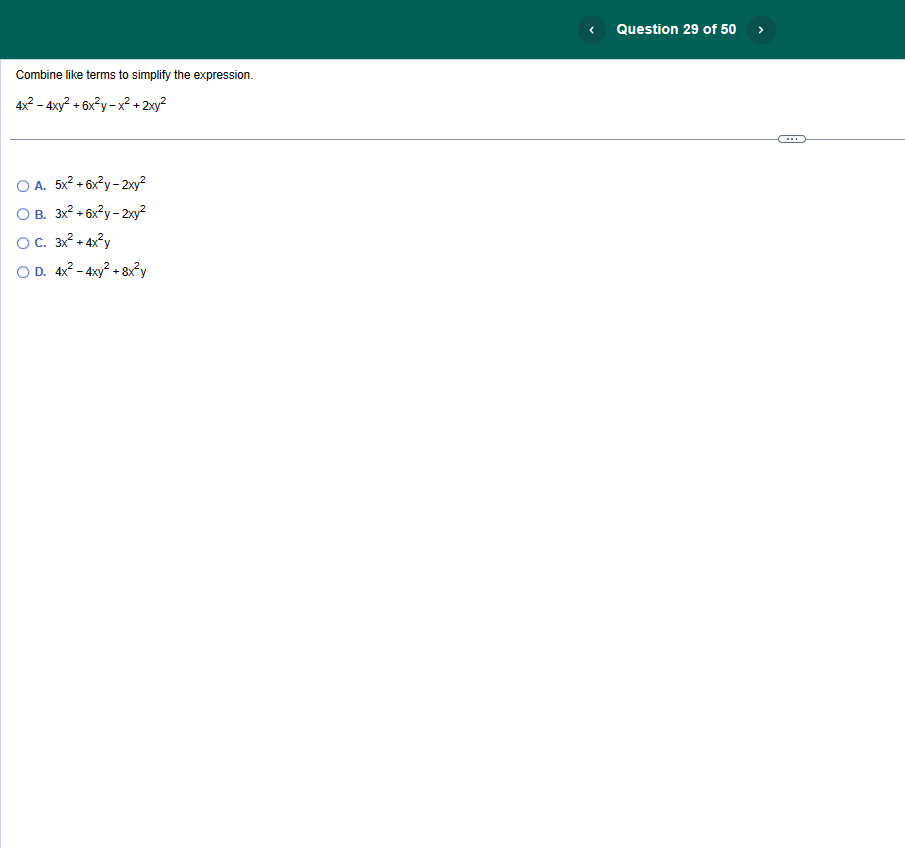Click the Question 29 of 50 header label
The width and height of the screenshot is (905, 848).
click(x=676, y=29)
